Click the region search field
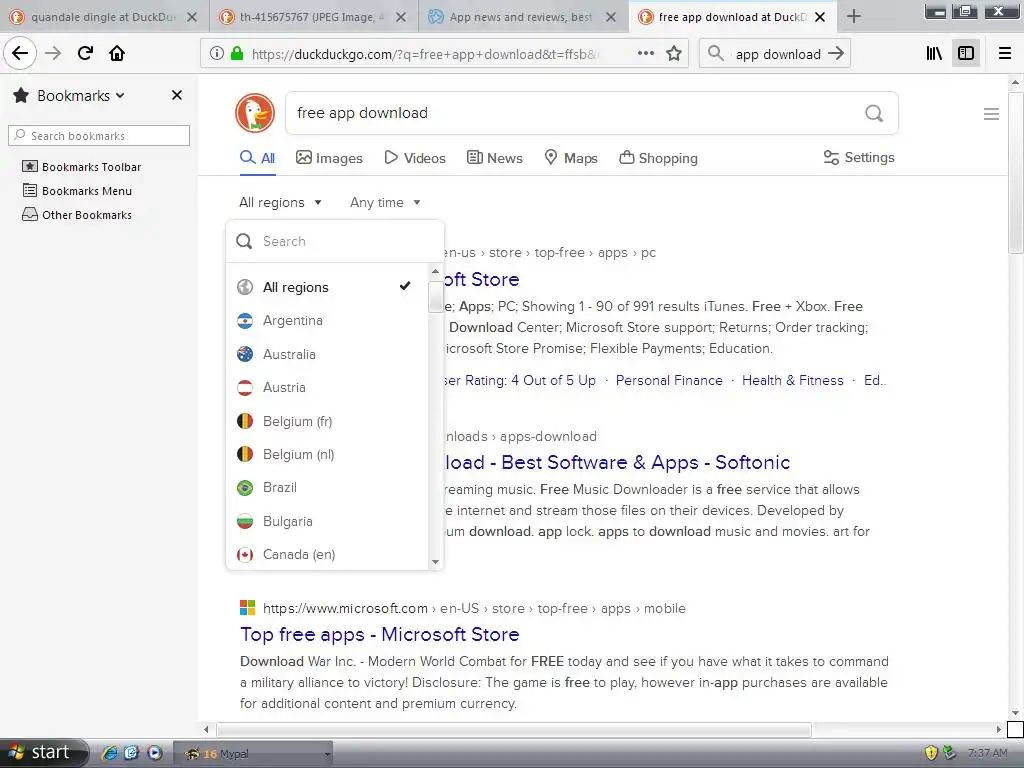Viewport: 1024px width, 768px height. pos(335,242)
